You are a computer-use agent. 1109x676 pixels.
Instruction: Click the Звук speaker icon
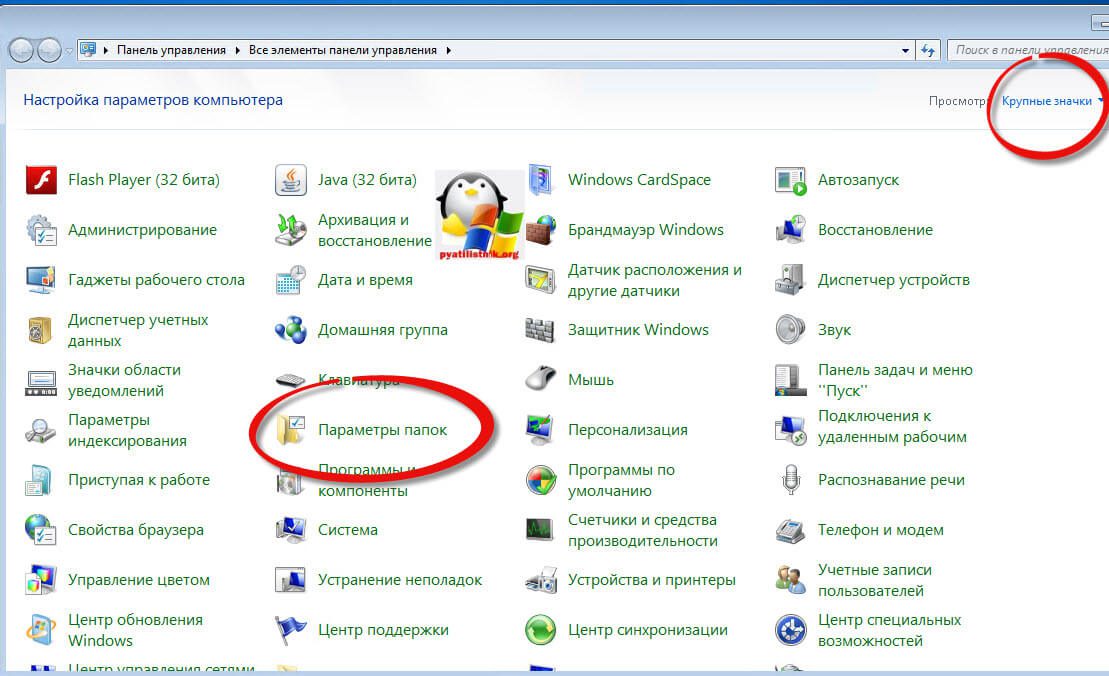point(791,330)
